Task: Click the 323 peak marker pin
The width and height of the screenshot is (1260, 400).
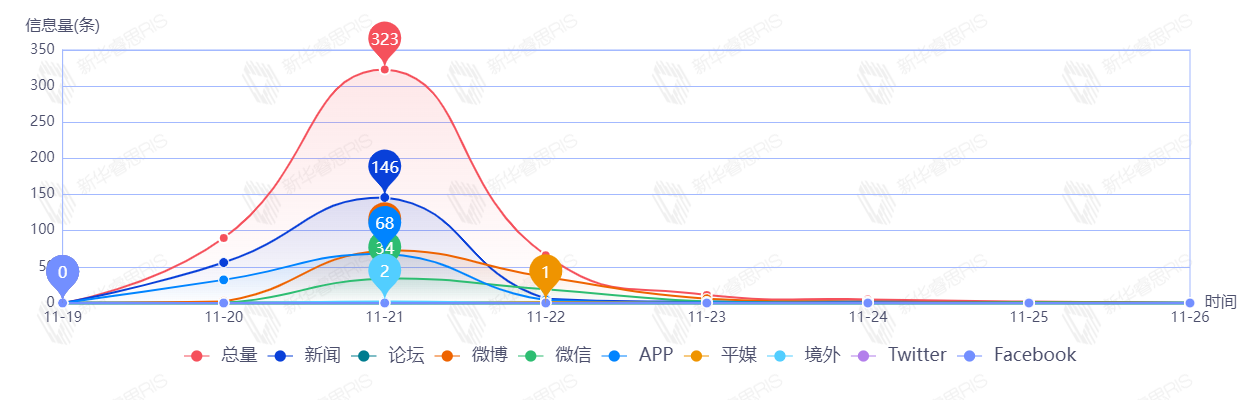Action: [385, 40]
